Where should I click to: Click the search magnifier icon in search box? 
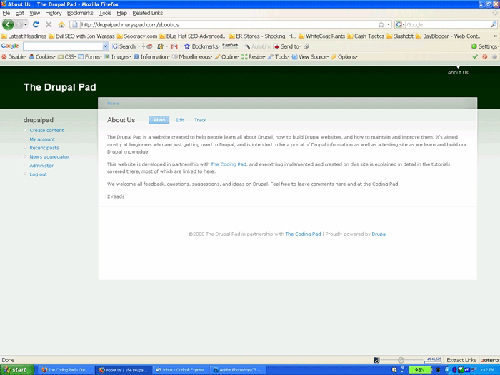(x=493, y=25)
